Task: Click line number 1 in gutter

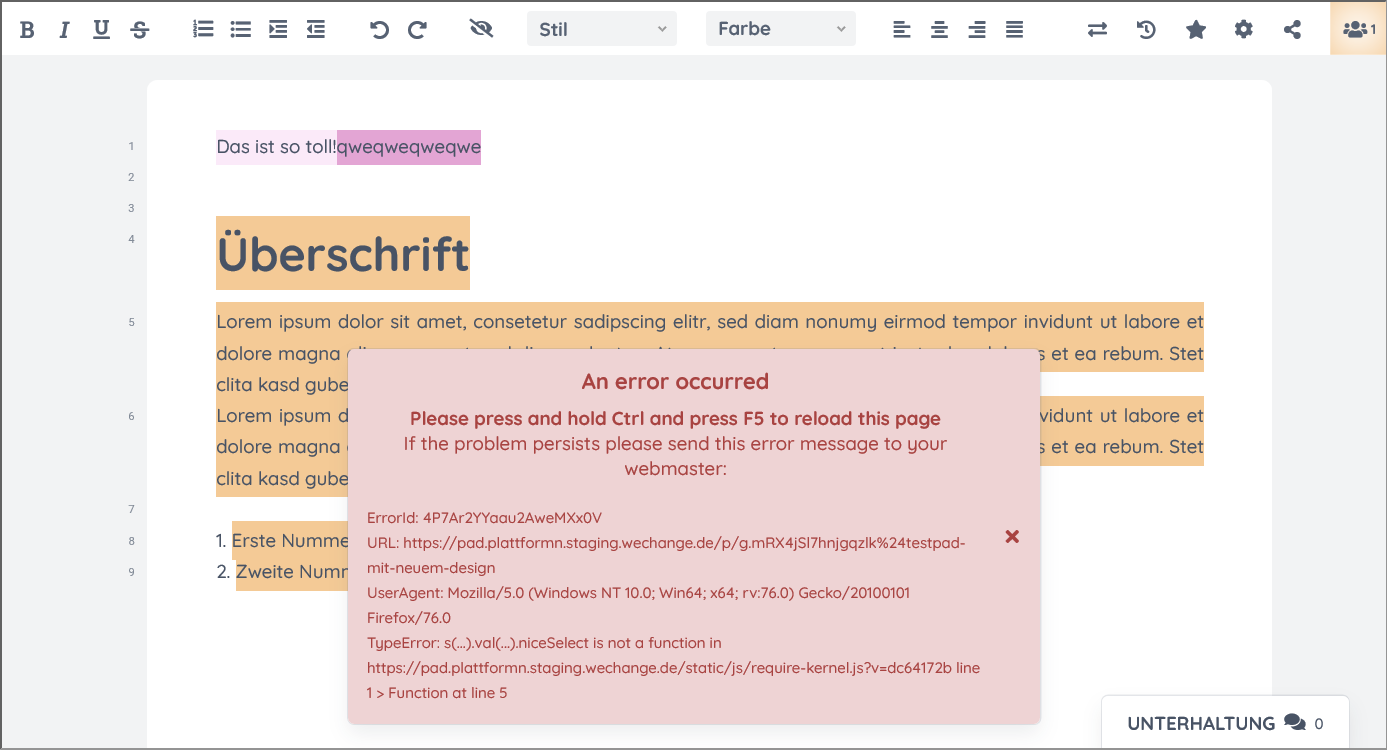Action: click(x=131, y=146)
